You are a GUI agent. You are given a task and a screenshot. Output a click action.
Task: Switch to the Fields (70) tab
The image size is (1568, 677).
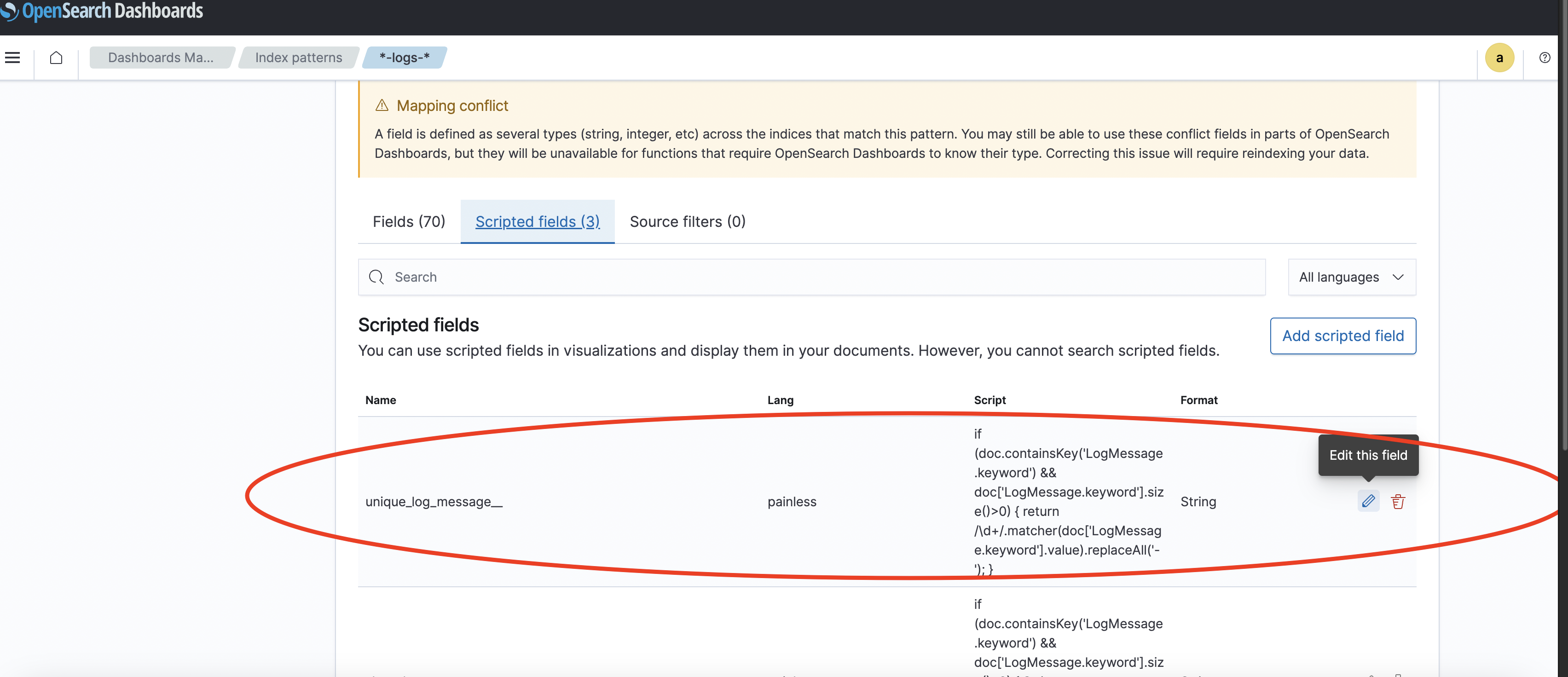pyautogui.click(x=408, y=221)
